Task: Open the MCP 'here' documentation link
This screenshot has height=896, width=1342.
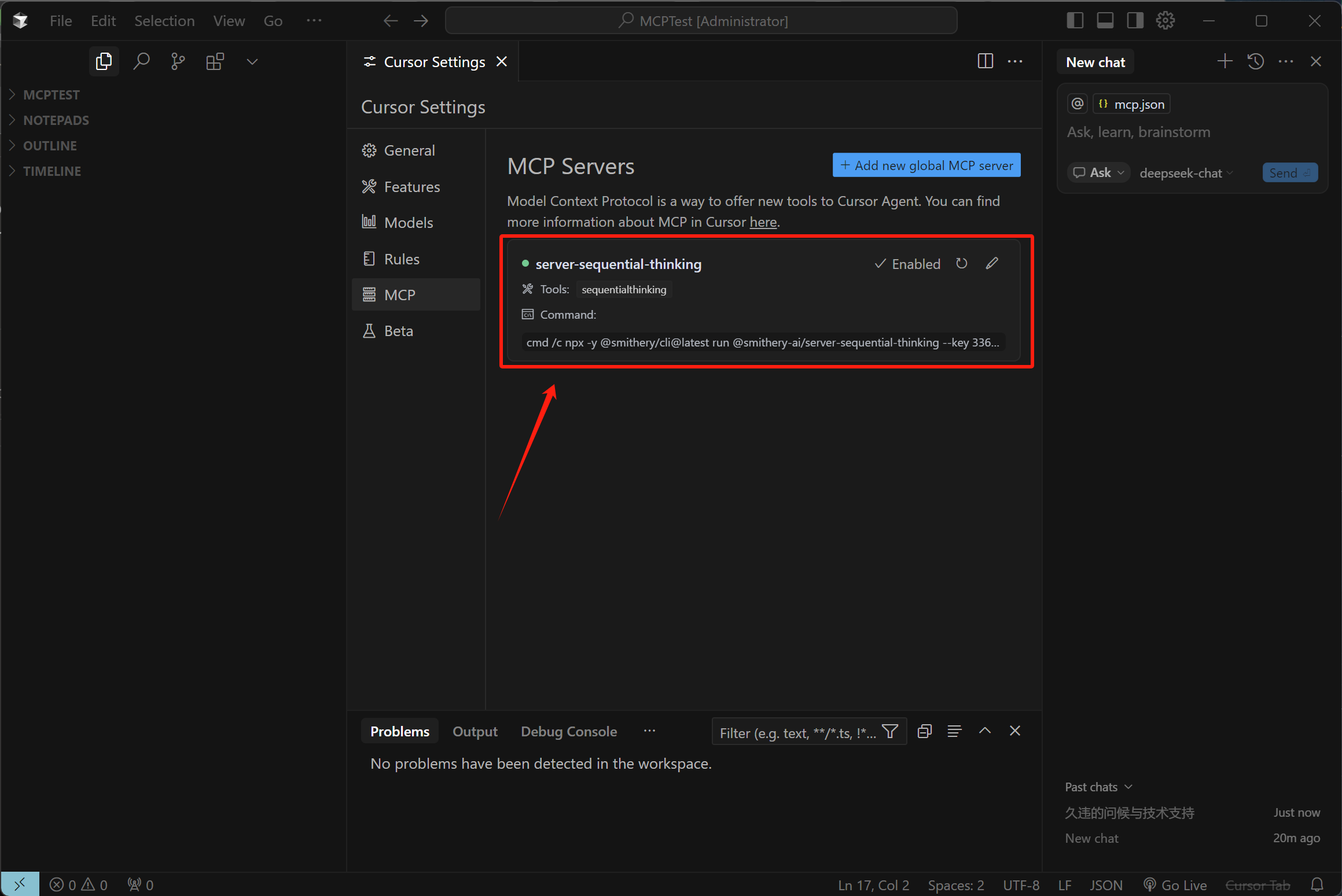Action: coord(763,222)
